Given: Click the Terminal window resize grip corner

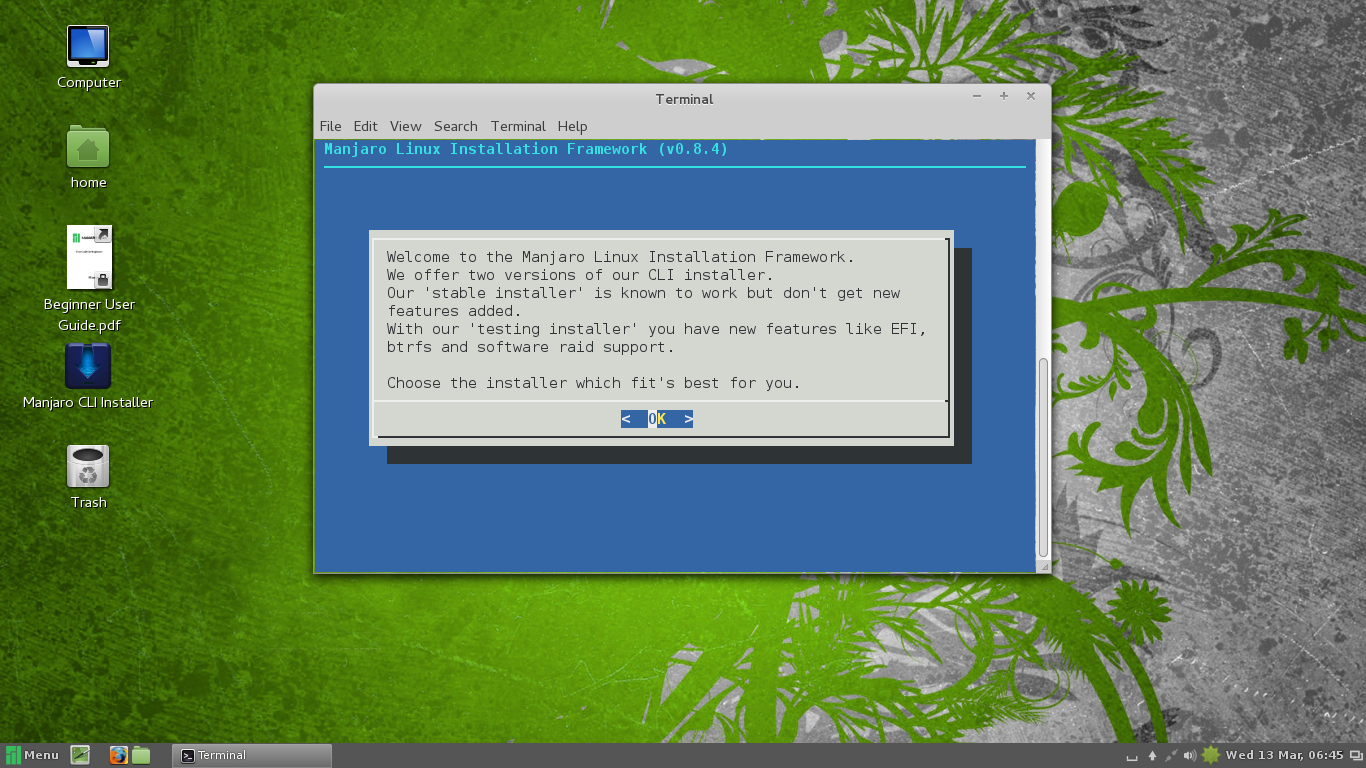Looking at the screenshot, I should [x=1044, y=567].
